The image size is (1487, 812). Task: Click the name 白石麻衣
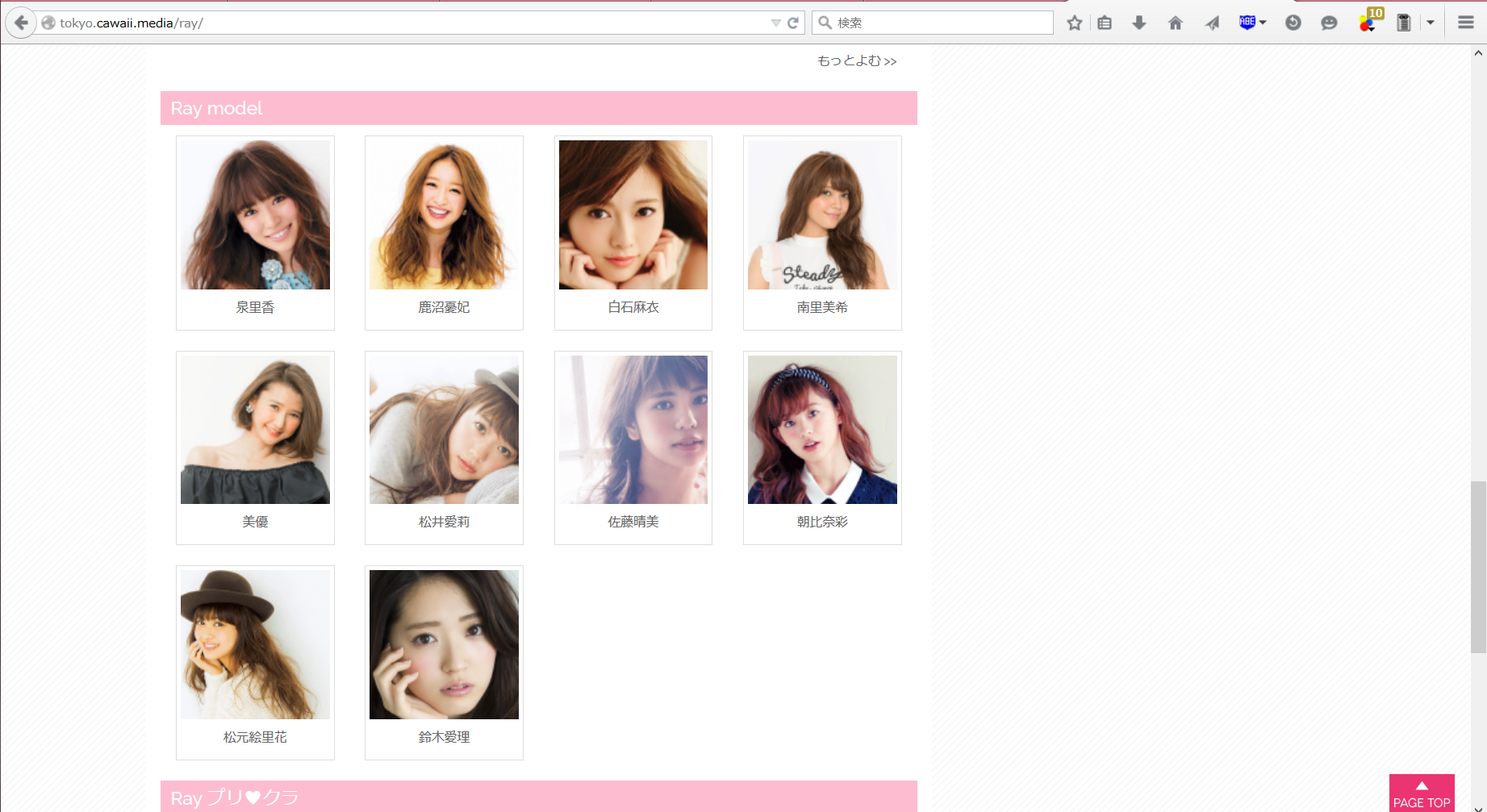(x=633, y=307)
